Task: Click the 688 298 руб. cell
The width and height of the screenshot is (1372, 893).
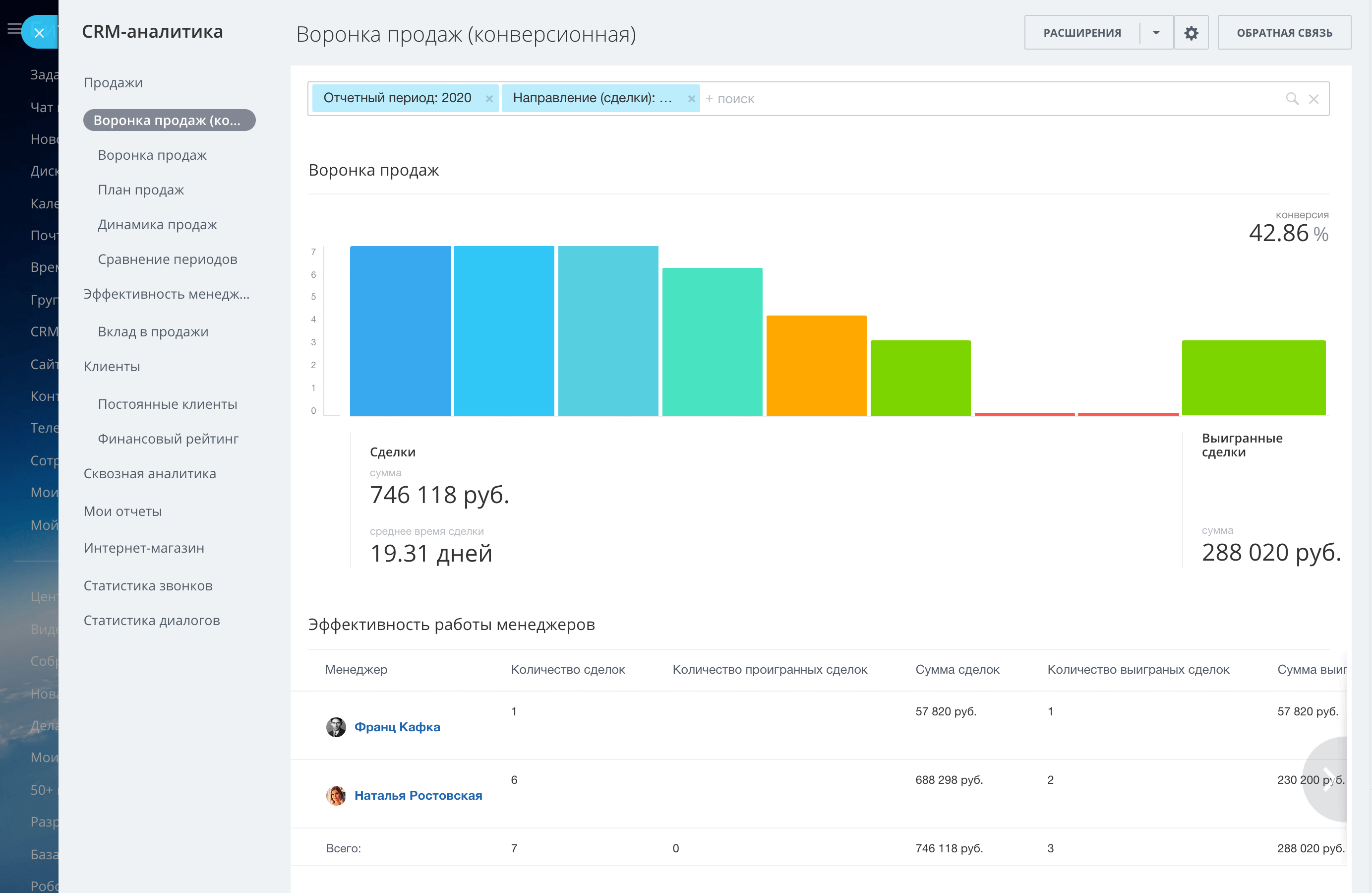Action: point(949,779)
